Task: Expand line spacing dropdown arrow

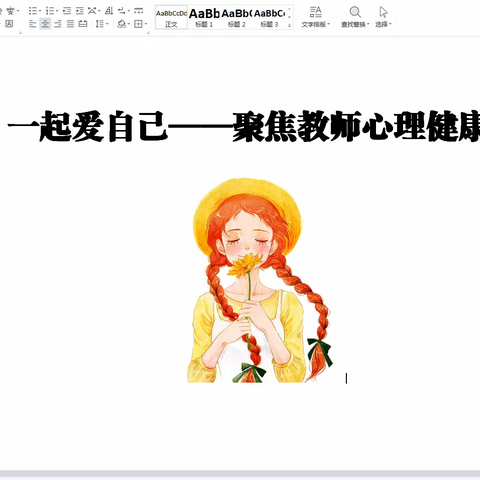Action: pyautogui.click(x=107, y=24)
